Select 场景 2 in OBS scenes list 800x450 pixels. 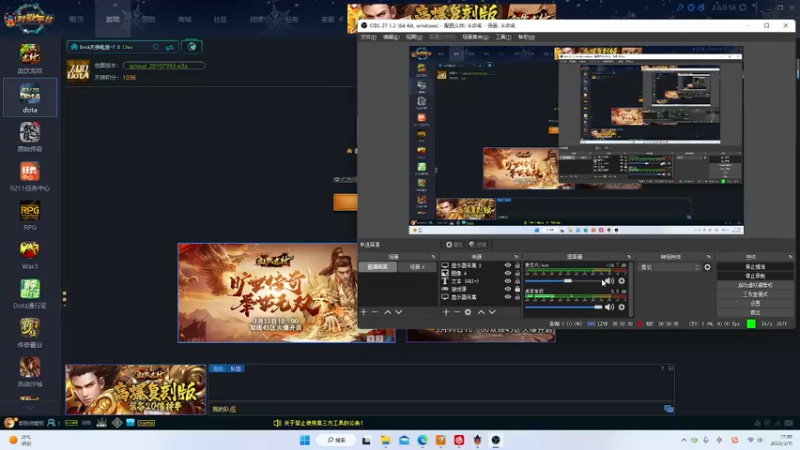pos(417,267)
